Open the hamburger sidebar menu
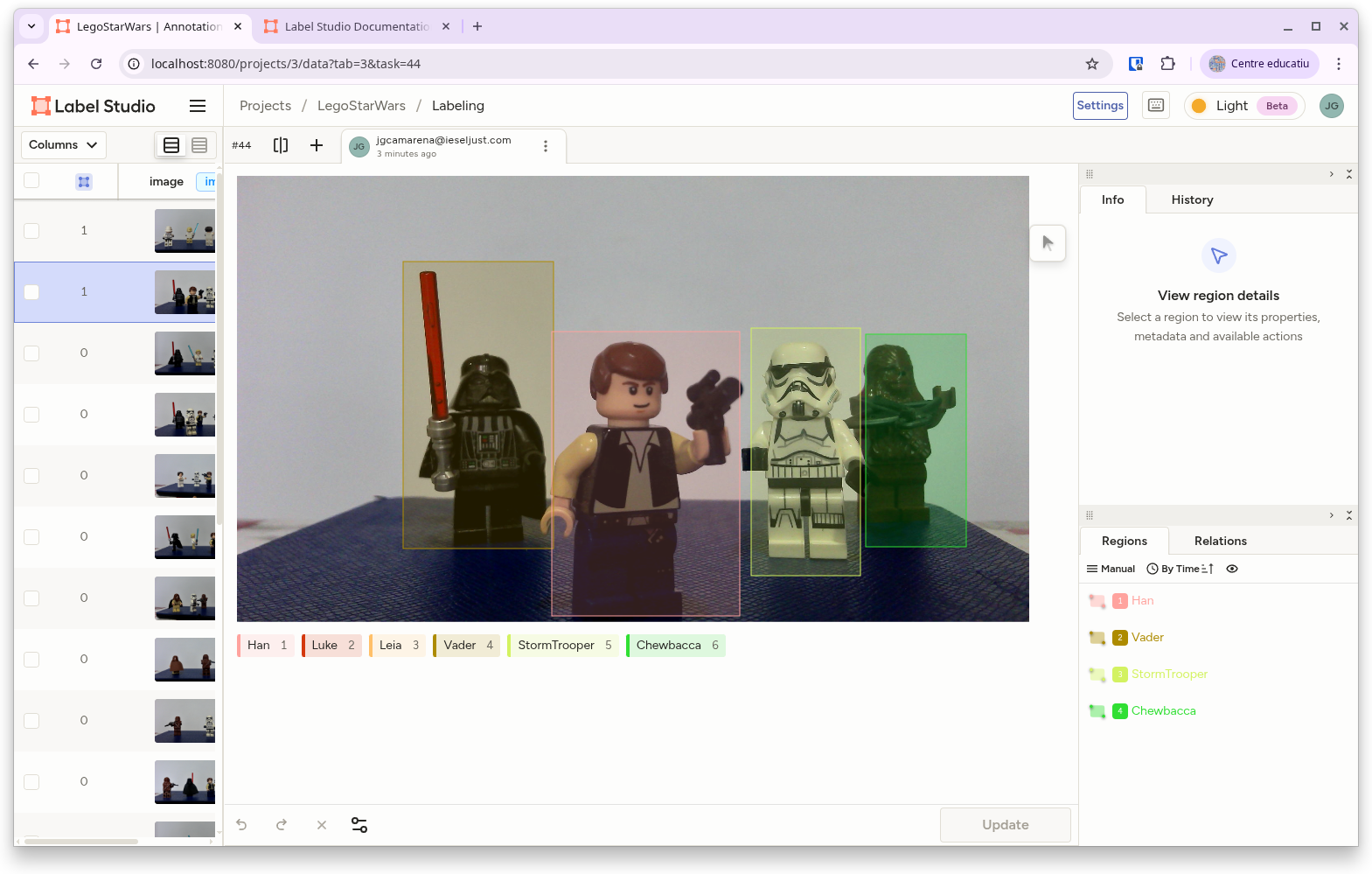This screenshot has height=874, width=1372. pyautogui.click(x=198, y=106)
